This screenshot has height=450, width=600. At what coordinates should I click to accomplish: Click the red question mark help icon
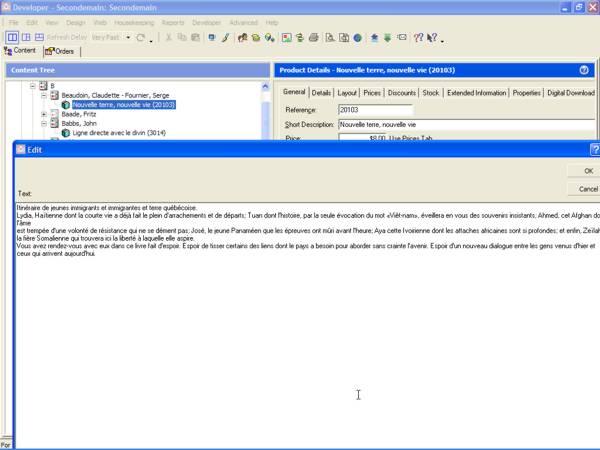click(416, 37)
